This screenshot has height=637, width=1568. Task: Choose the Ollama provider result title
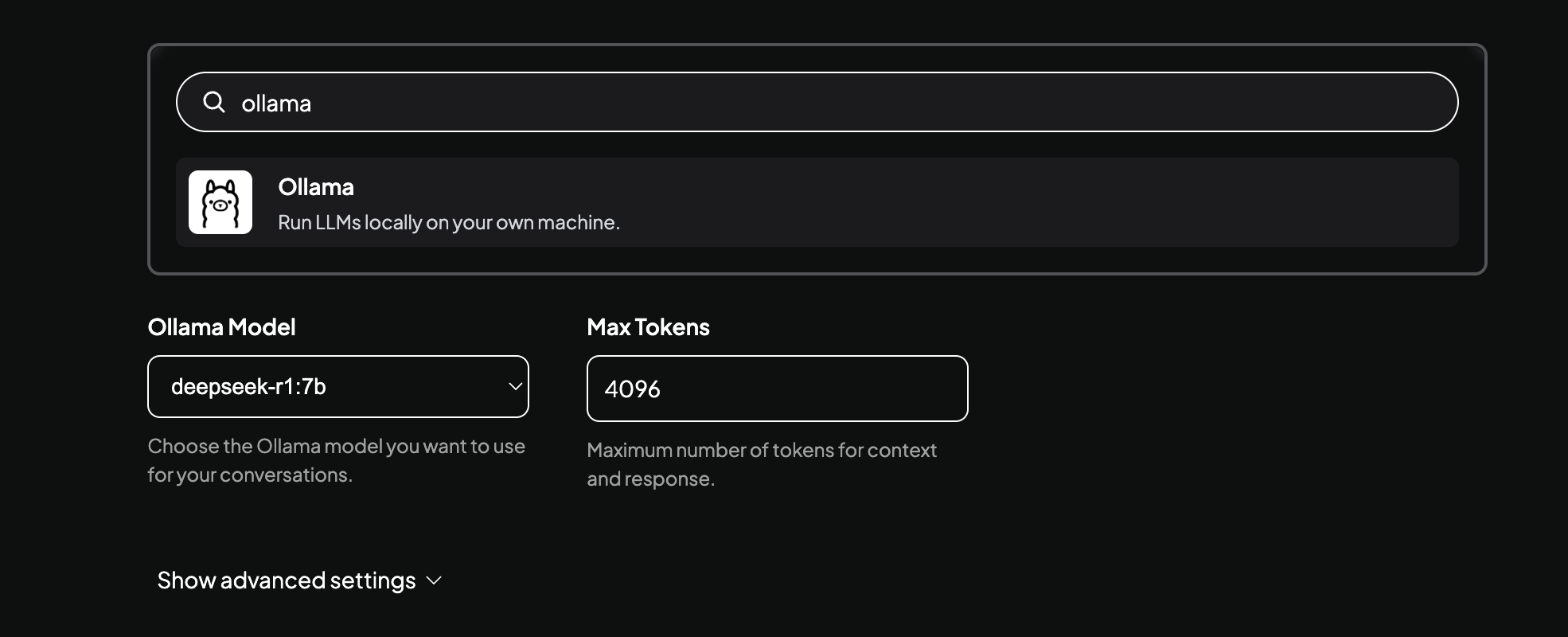pyautogui.click(x=316, y=187)
